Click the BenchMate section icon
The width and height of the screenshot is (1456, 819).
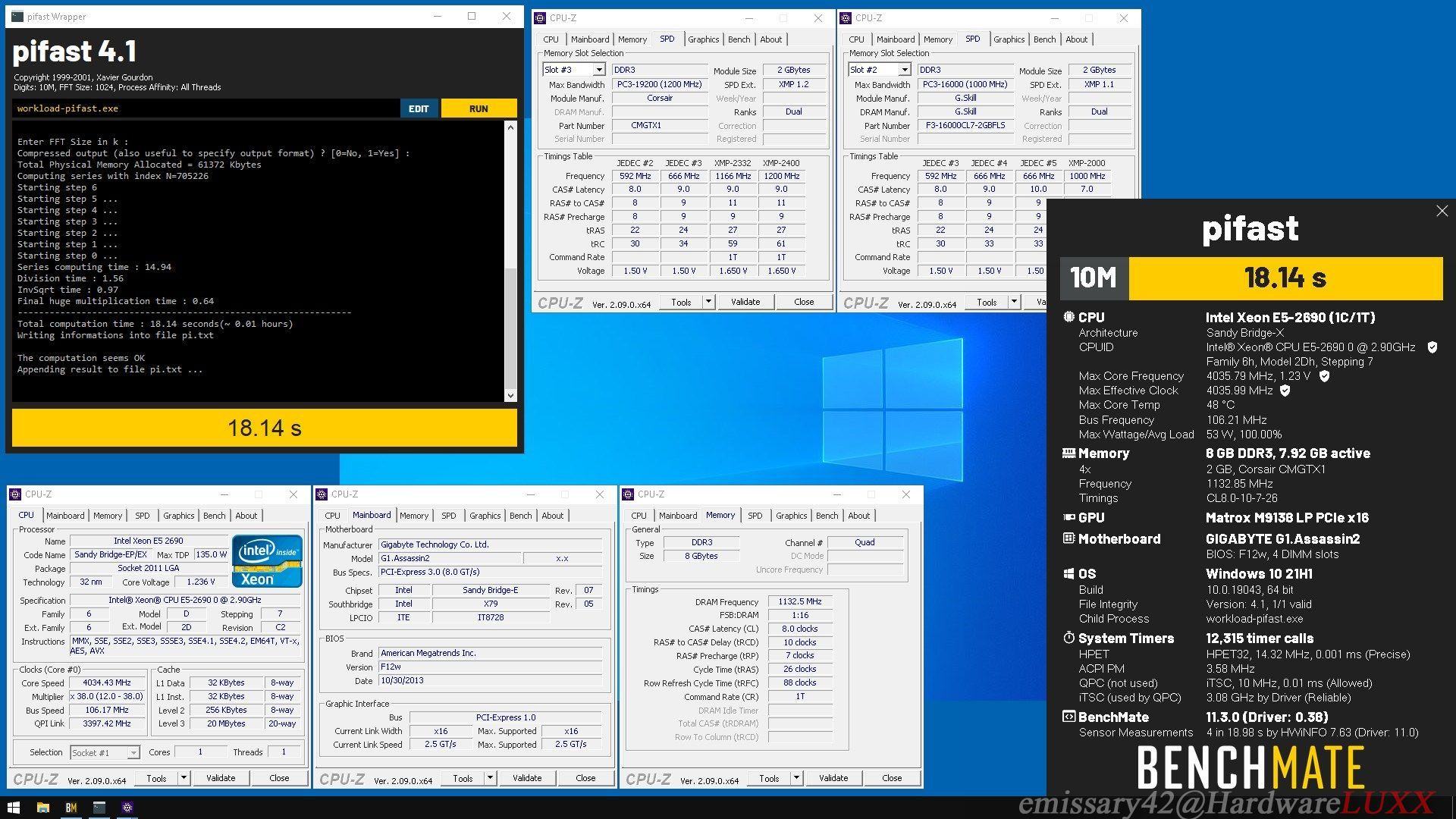1068,717
